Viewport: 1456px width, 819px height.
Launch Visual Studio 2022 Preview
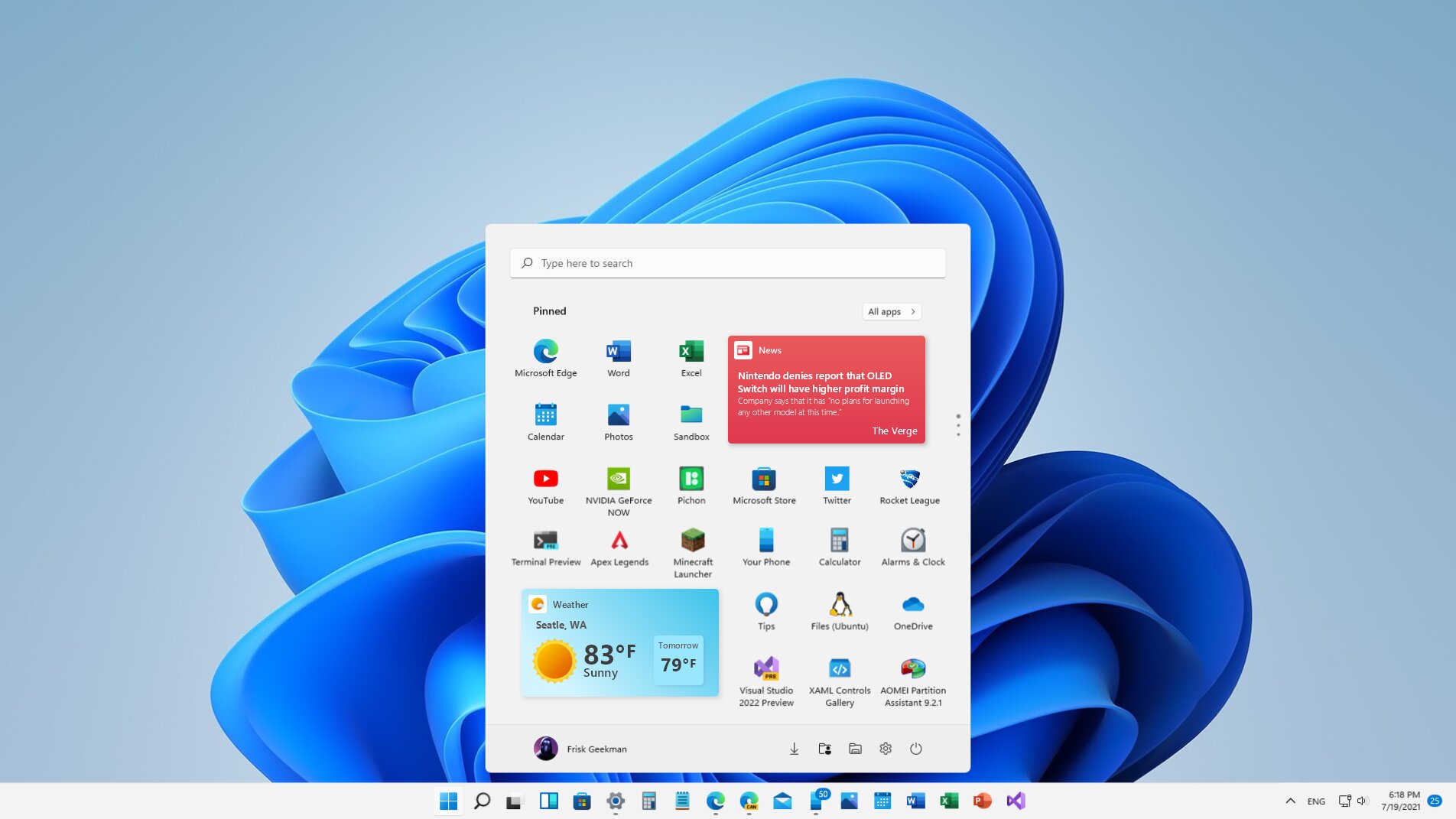pos(765,681)
